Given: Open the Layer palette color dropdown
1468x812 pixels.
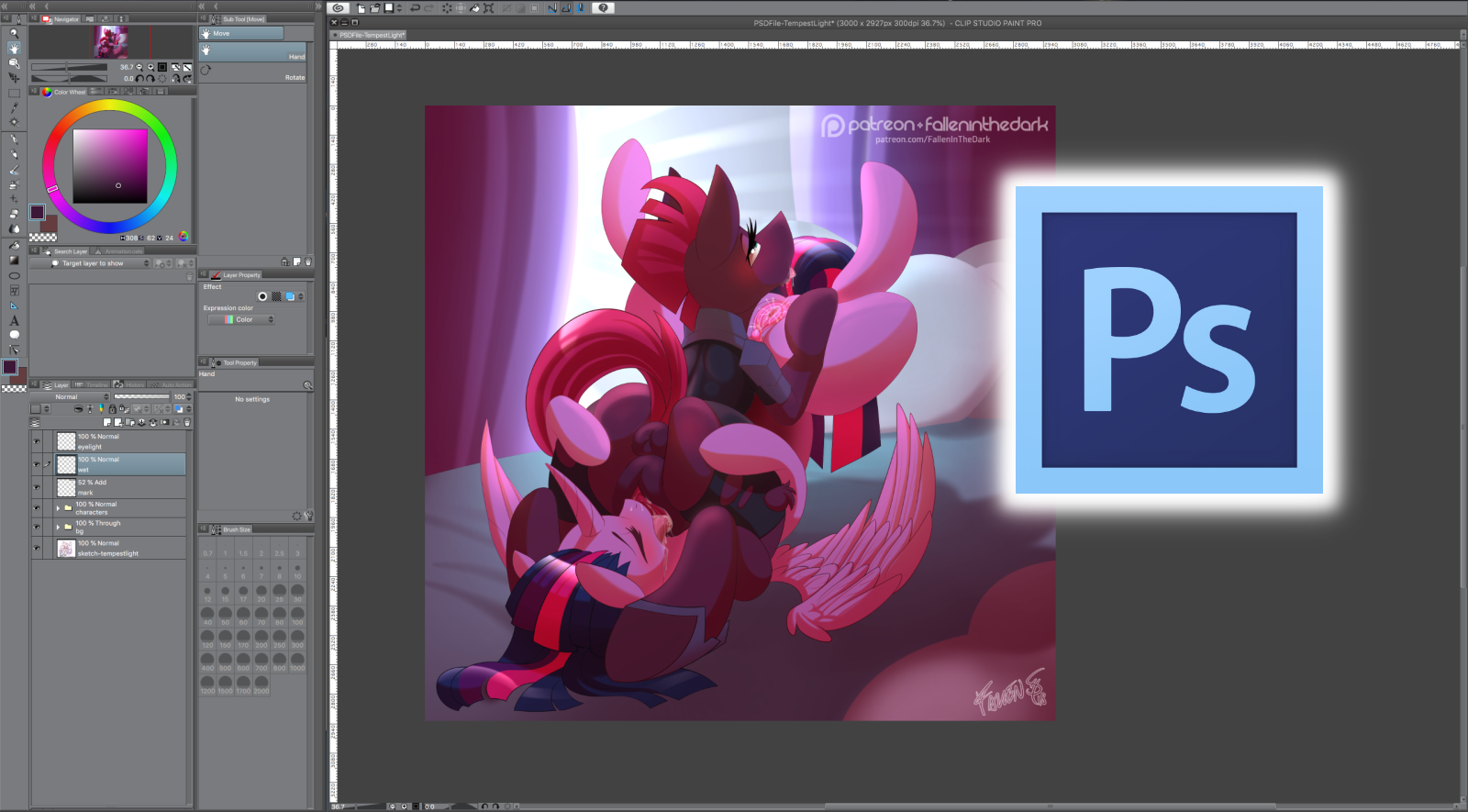Looking at the screenshot, I should (40, 409).
